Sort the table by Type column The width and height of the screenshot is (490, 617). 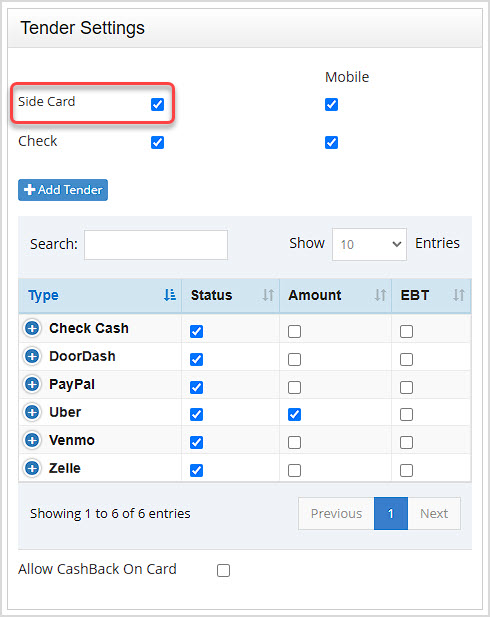point(100,296)
